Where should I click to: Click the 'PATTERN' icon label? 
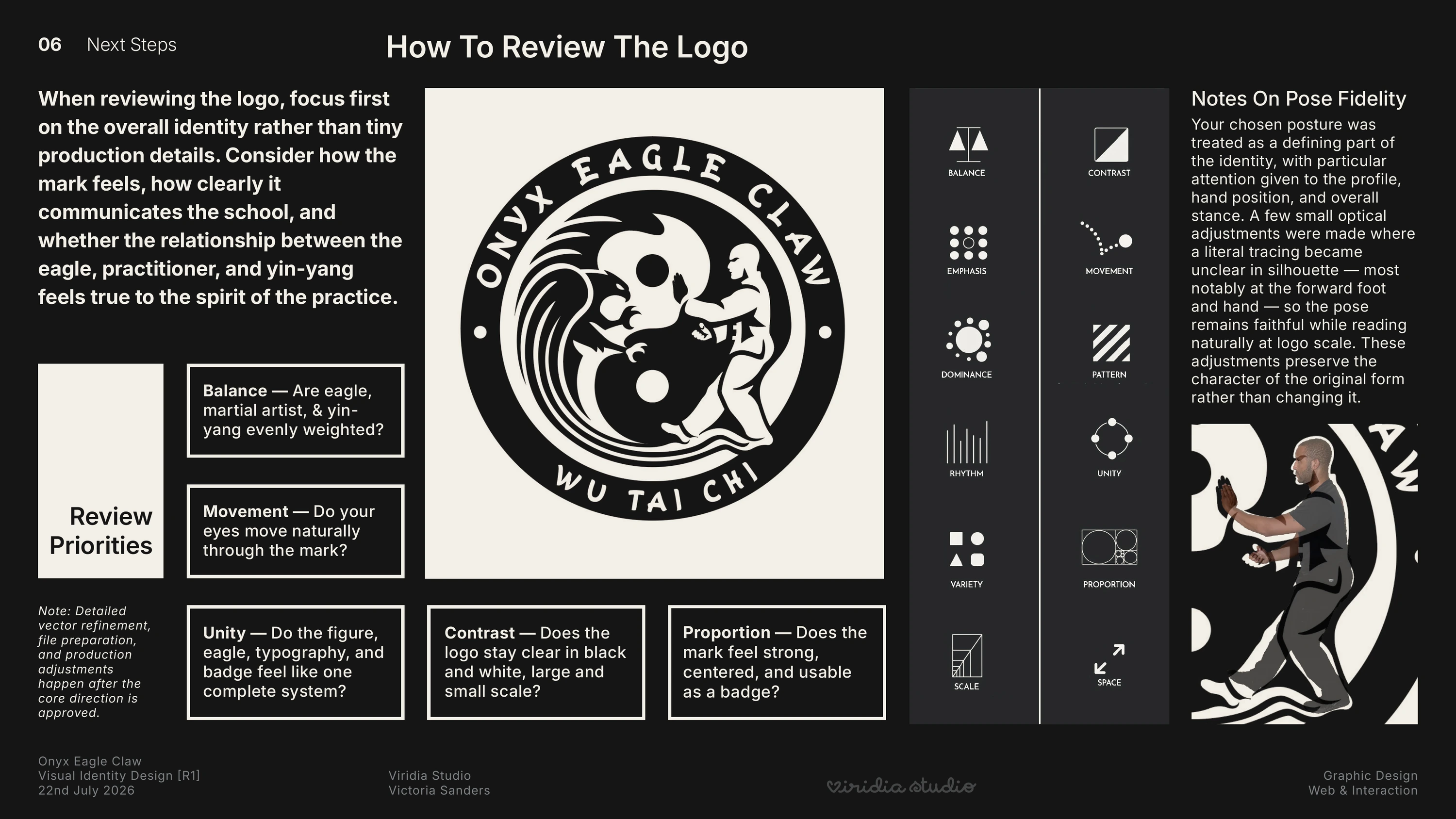click(x=1109, y=375)
